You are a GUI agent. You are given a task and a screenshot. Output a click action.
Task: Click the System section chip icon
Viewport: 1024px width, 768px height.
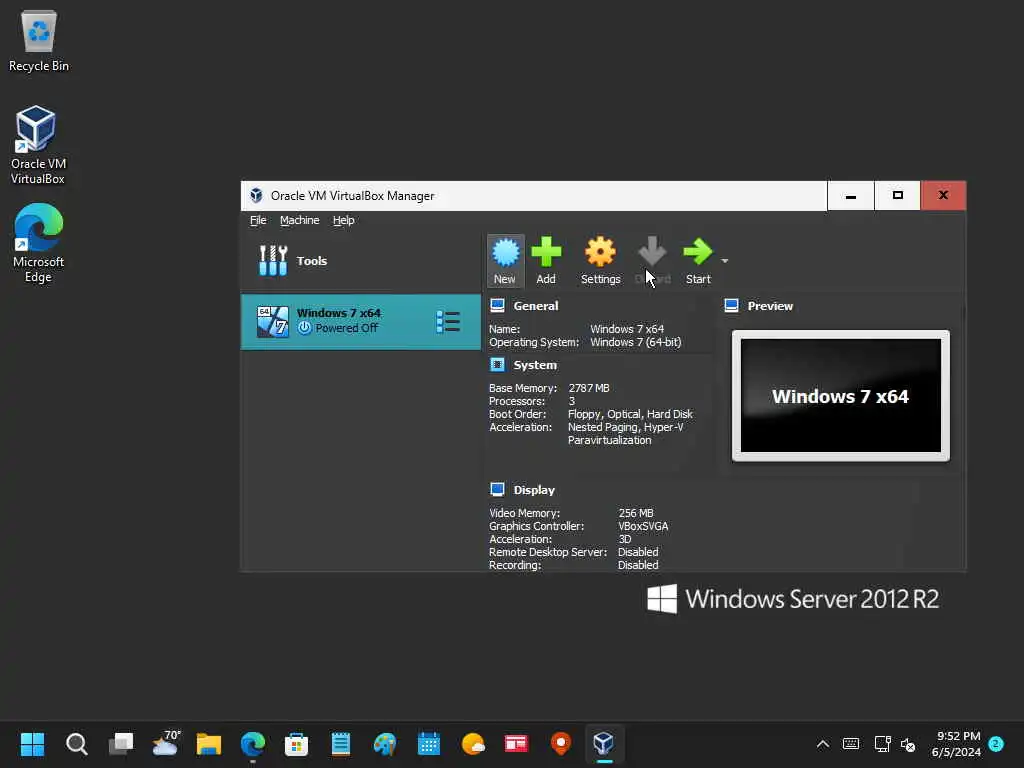click(x=498, y=364)
